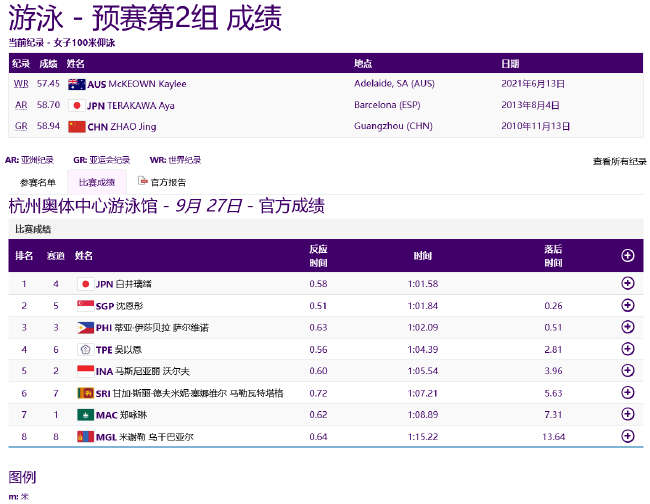
Task: Click the Macau flag icon
Action: click(85, 415)
